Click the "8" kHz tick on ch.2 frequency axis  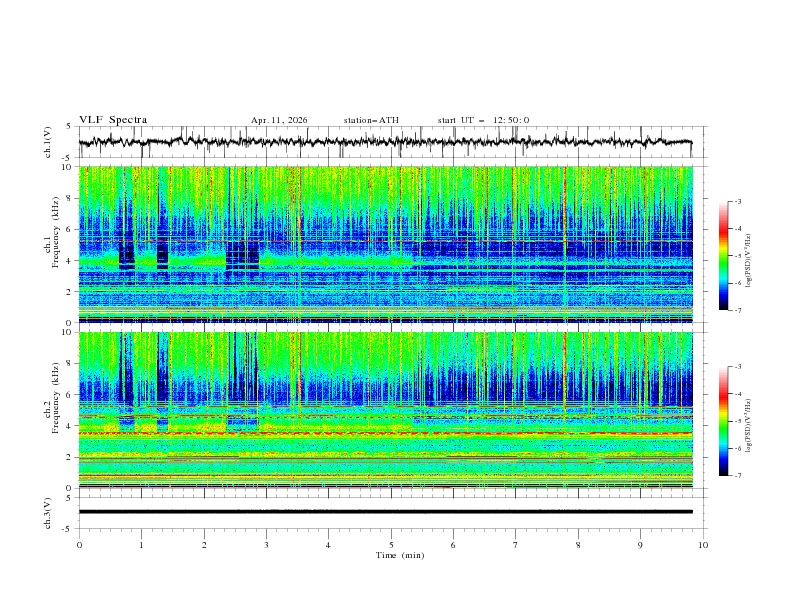pyautogui.click(x=71, y=364)
